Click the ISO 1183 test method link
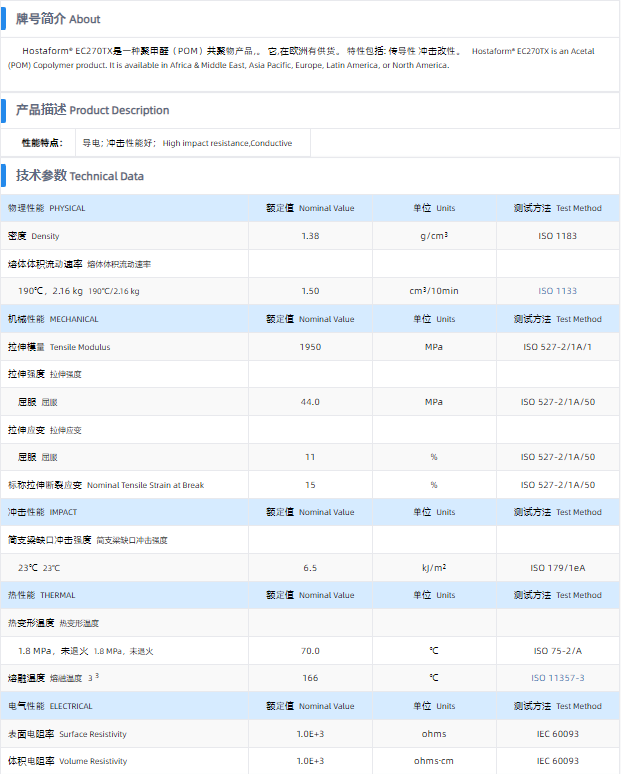The width and height of the screenshot is (621, 774). [558, 236]
